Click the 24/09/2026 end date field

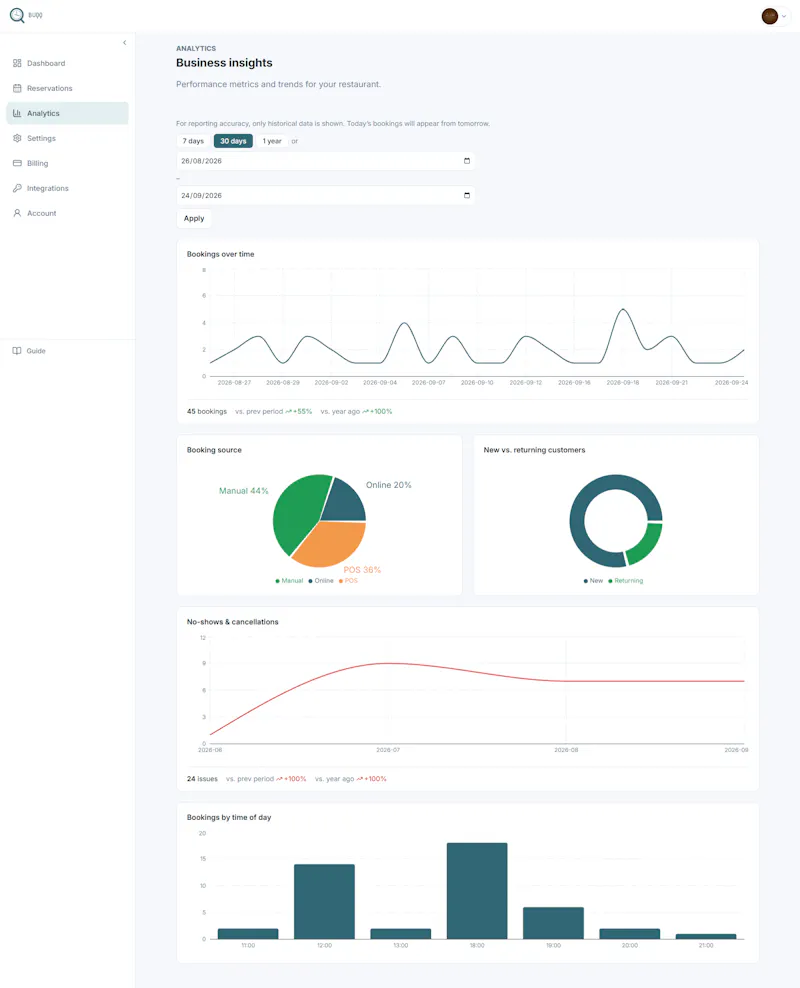[326, 195]
